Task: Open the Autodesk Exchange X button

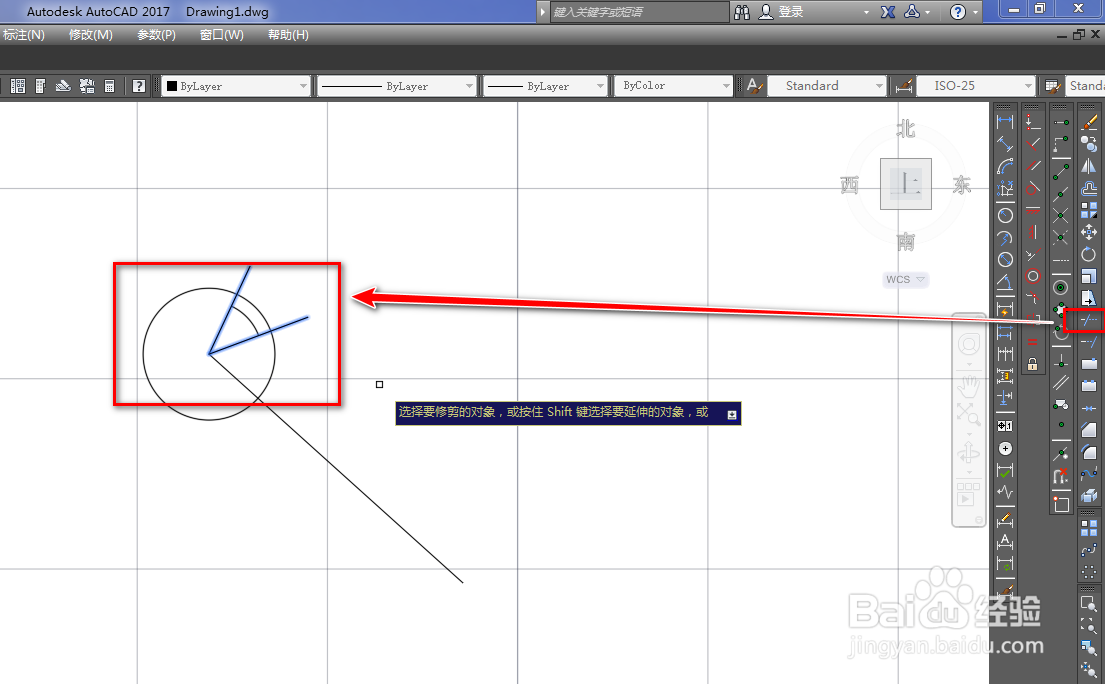Action: click(888, 12)
